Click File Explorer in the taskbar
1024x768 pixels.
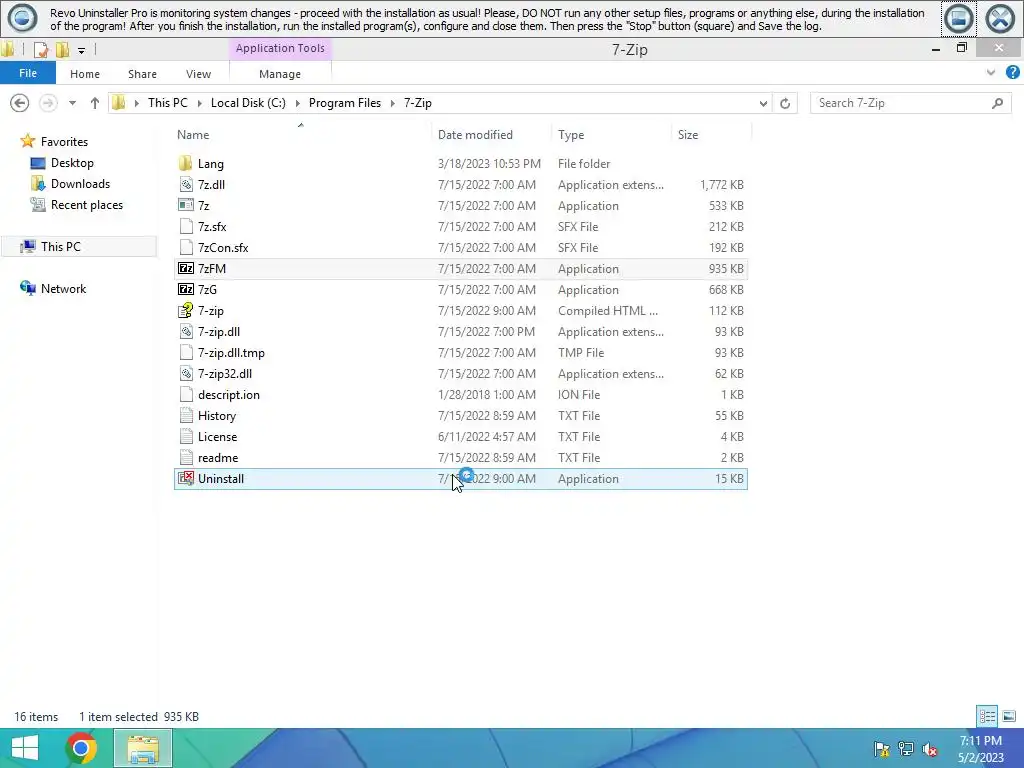(x=143, y=748)
